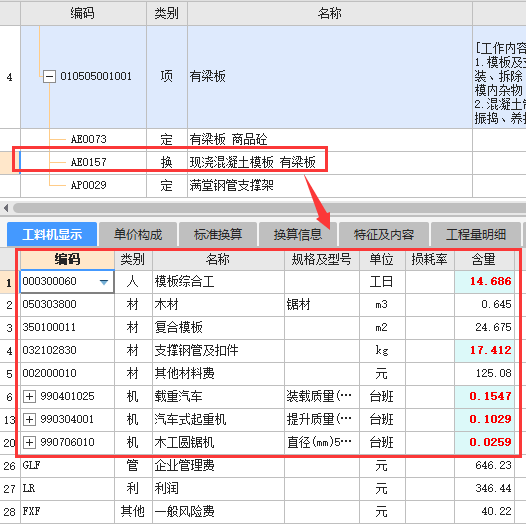526x529 pixels.
Task: Select the 木材 name cell
Action: 218,305
